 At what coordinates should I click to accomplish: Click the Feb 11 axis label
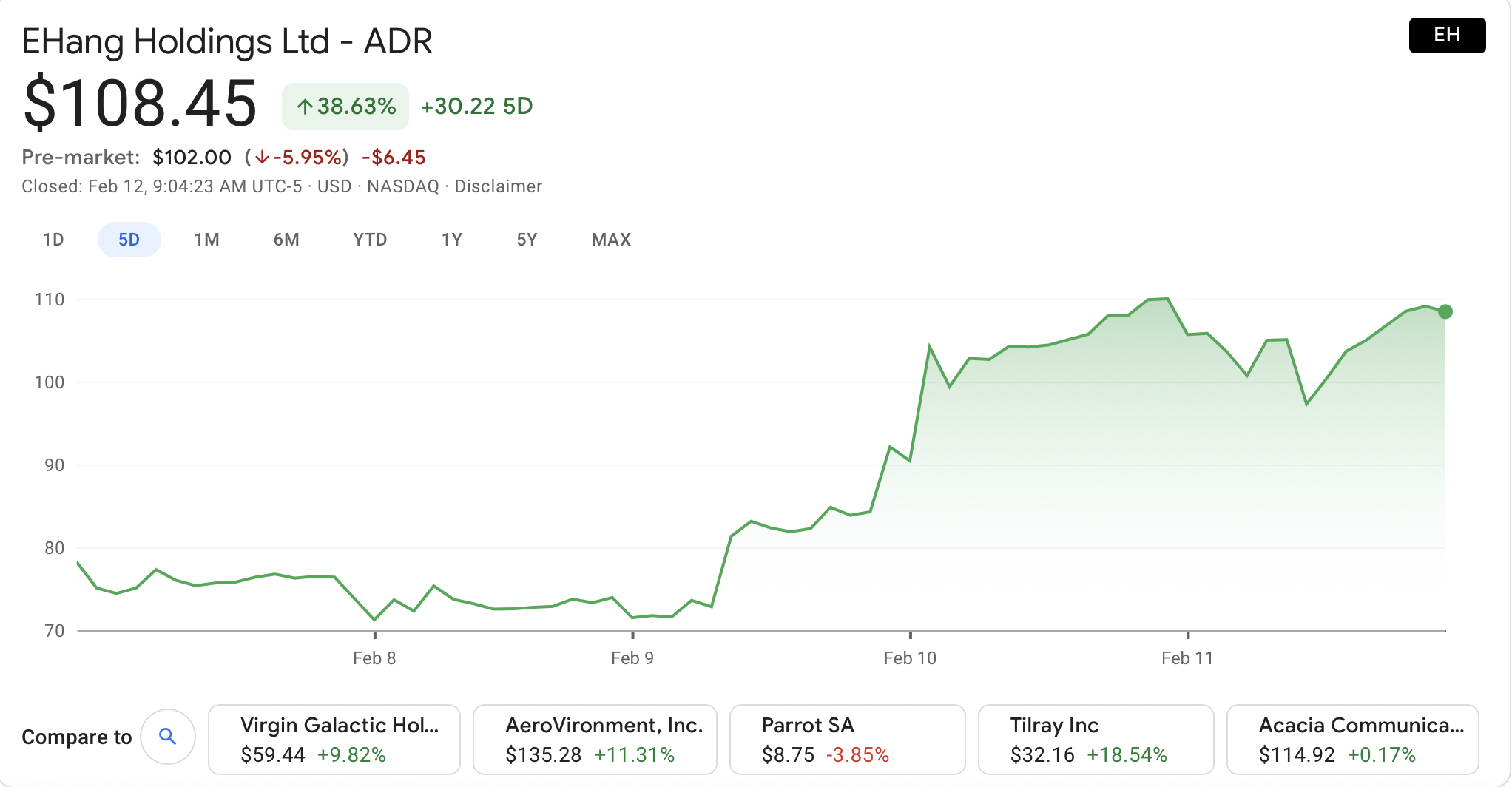pyautogui.click(x=1187, y=658)
